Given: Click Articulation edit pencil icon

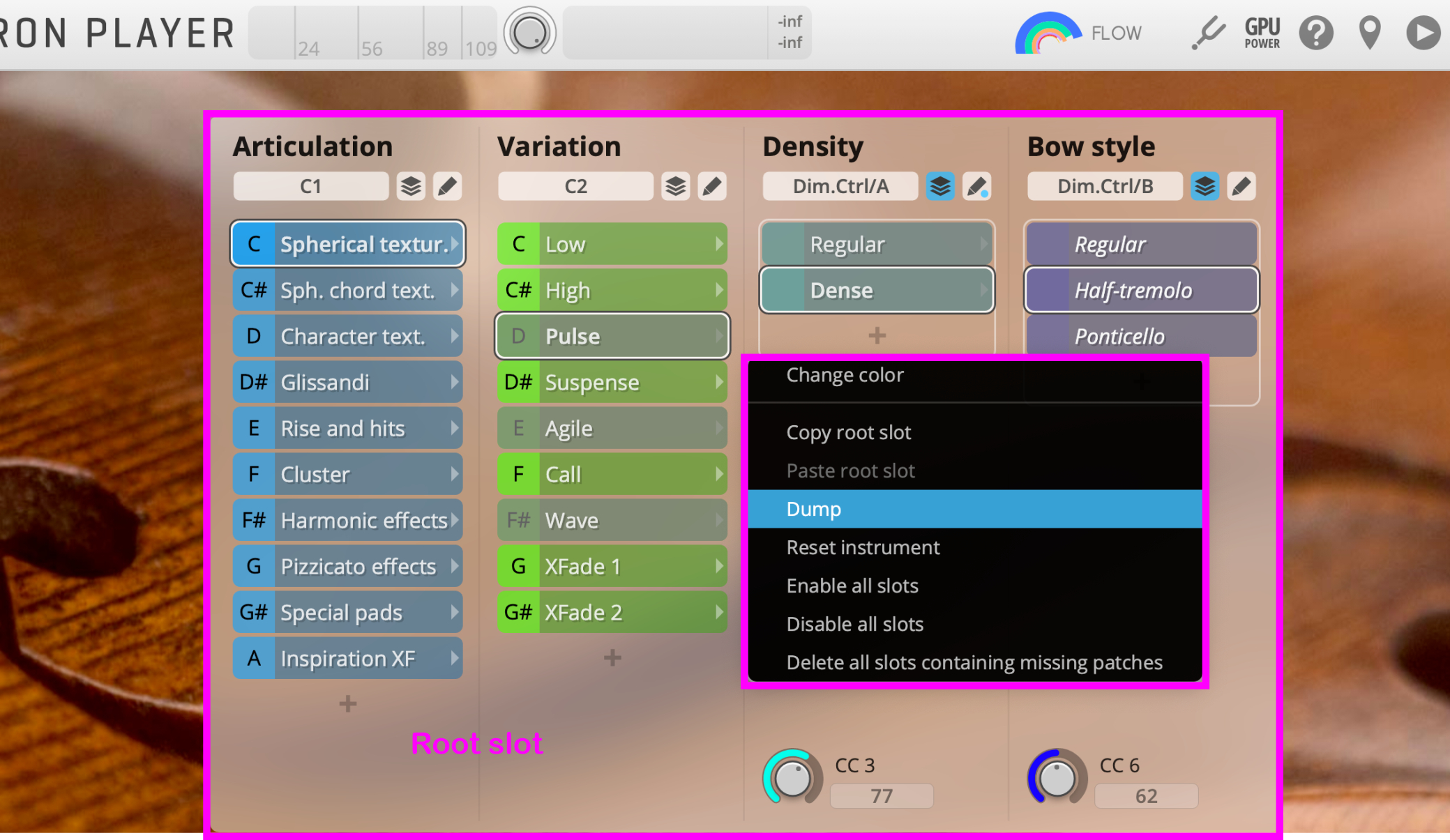Looking at the screenshot, I should (x=447, y=186).
